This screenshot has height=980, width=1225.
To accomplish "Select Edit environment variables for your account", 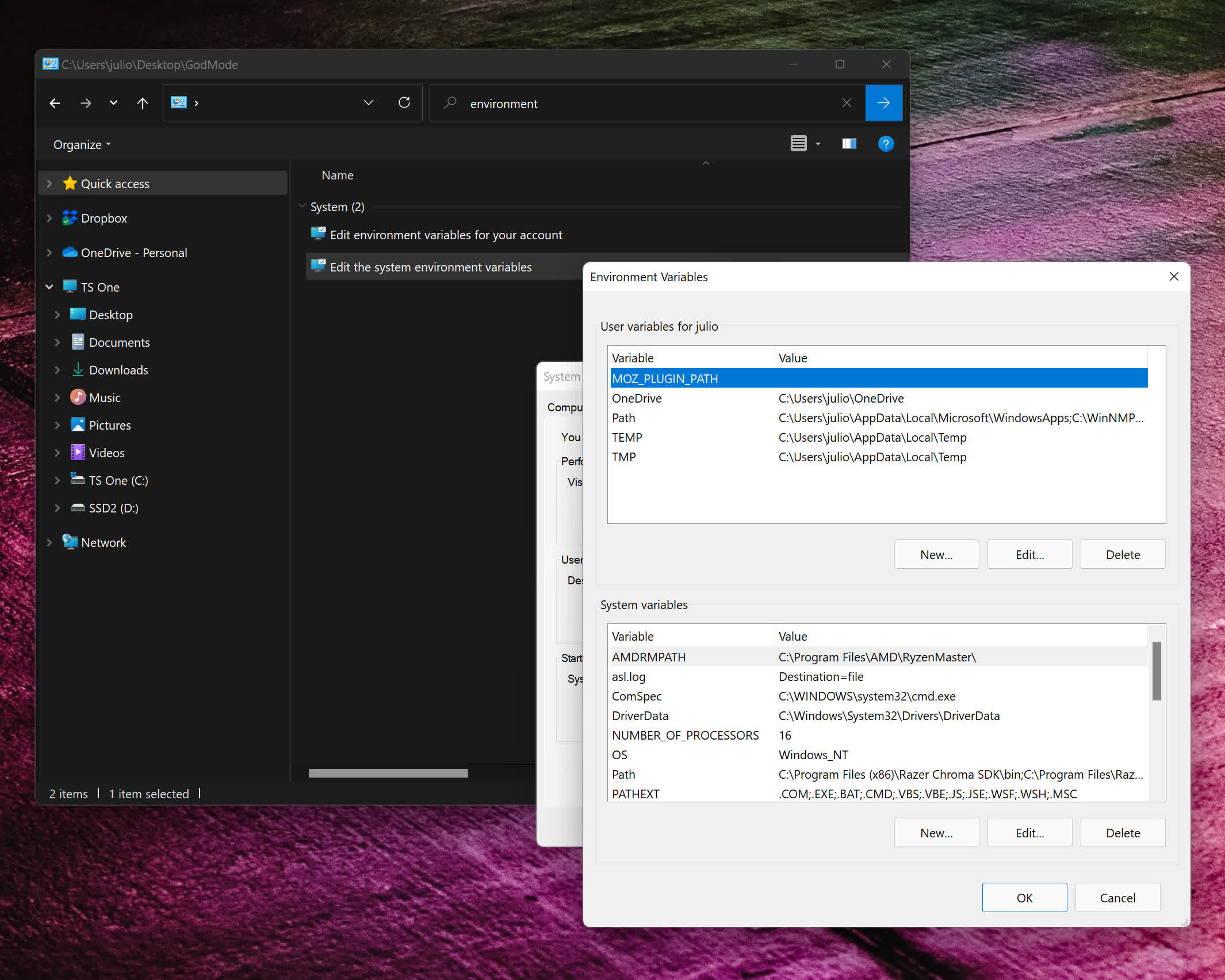I will (x=446, y=235).
